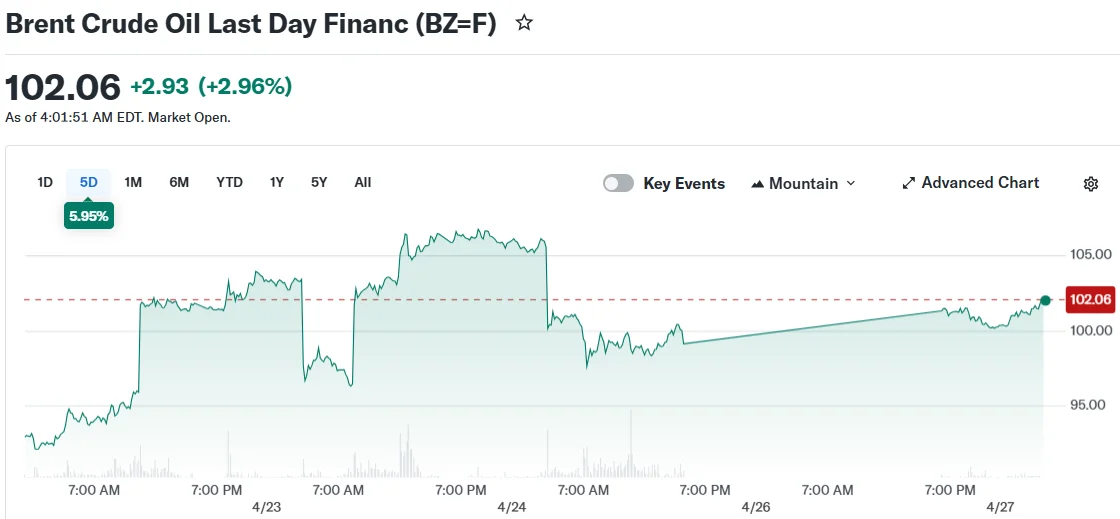1120x519 pixels.
Task: Click the current price dot on chart
Action: 1045,300
